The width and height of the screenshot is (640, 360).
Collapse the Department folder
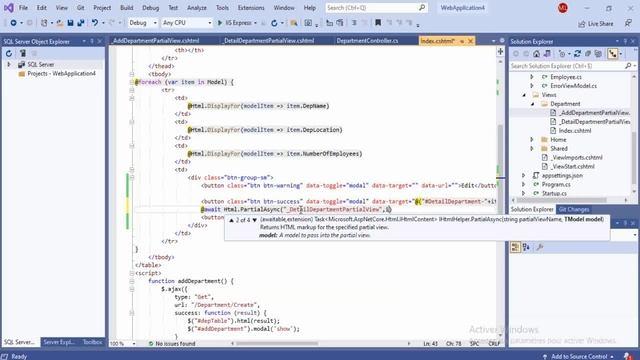click(x=532, y=104)
